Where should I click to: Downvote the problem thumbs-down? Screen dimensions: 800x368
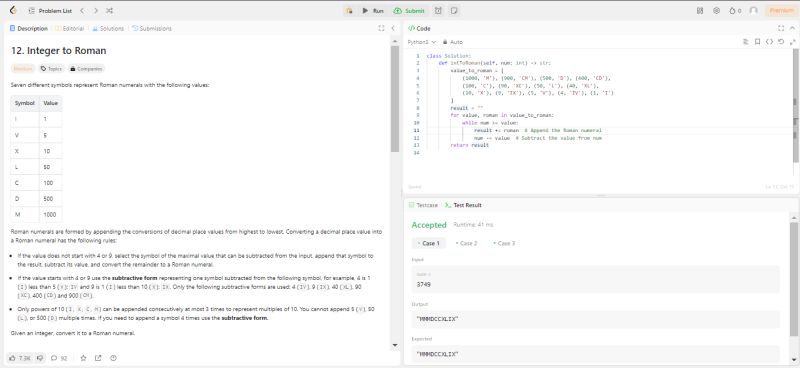click(x=40, y=358)
